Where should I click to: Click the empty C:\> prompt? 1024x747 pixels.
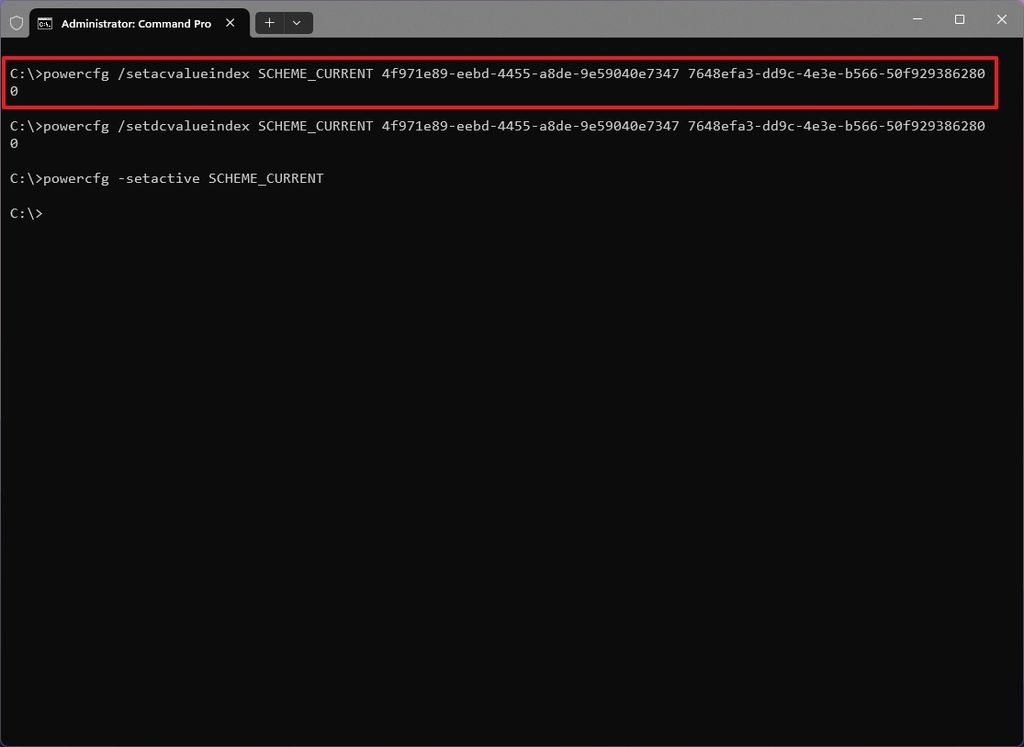pyautogui.click(x=25, y=213)
